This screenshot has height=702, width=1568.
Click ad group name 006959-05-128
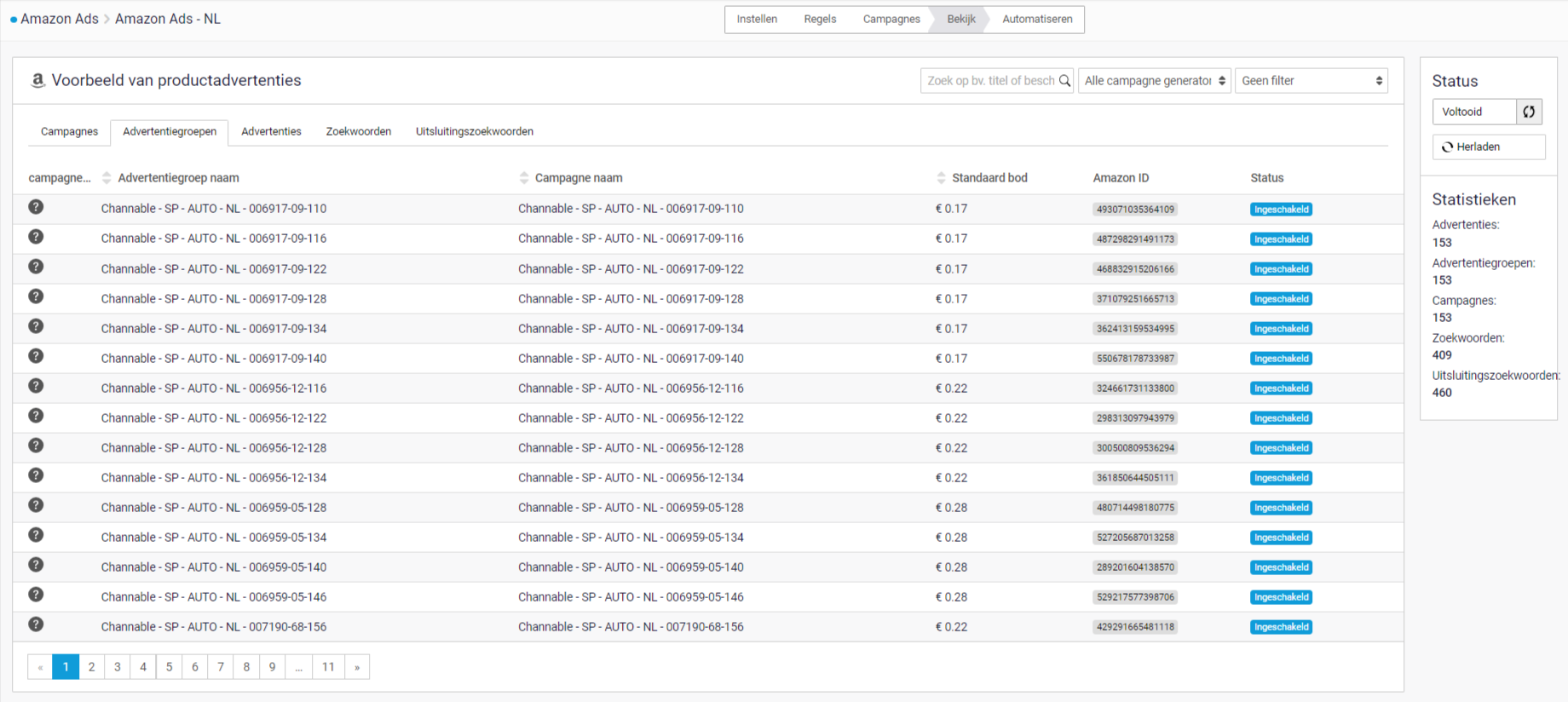(x=214, y=507)
